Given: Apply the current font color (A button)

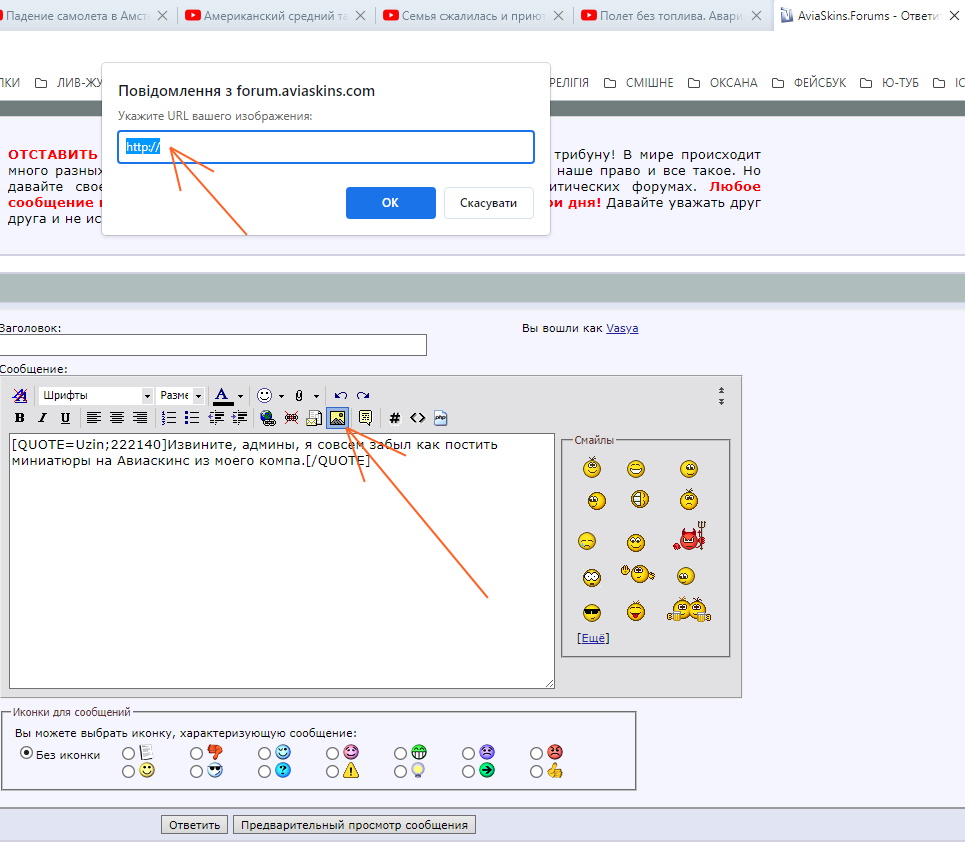Looking at the screenshot, I should click(x=223, y=396).
